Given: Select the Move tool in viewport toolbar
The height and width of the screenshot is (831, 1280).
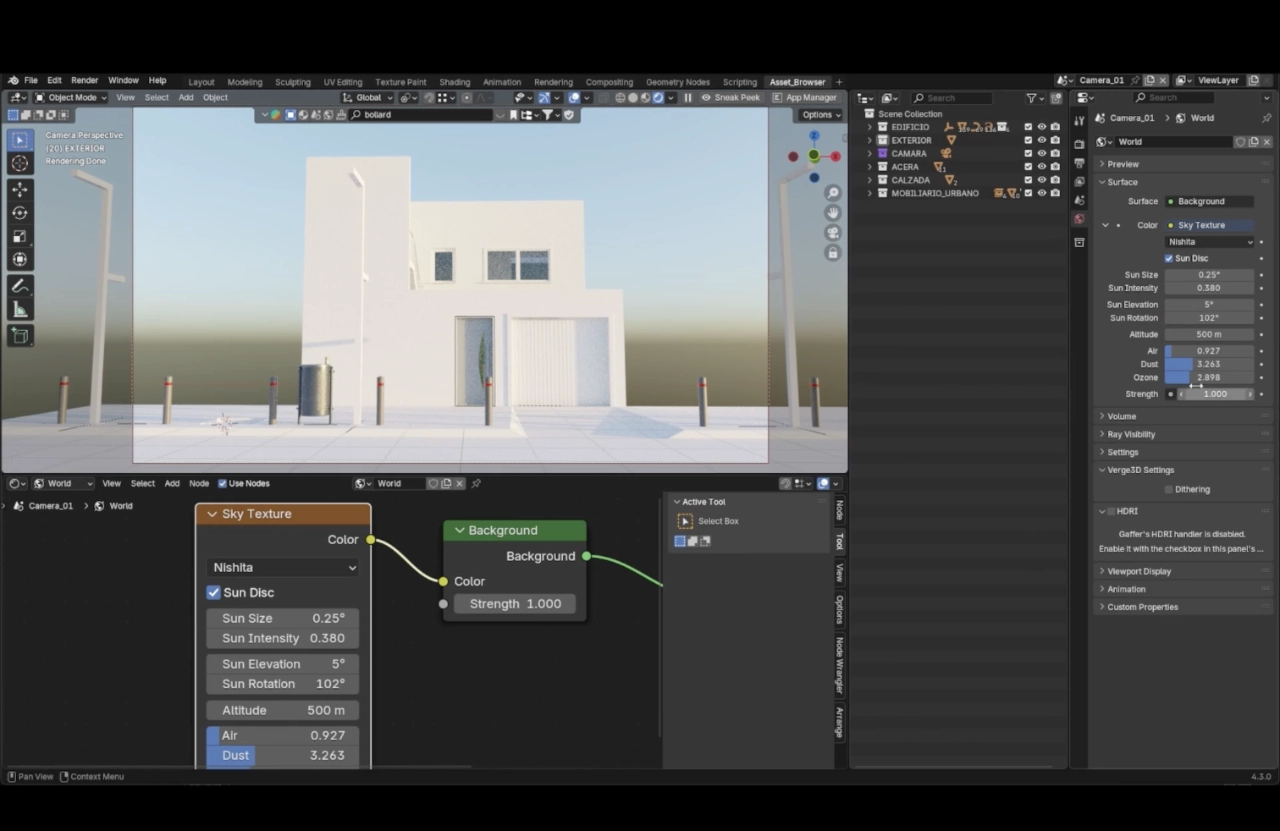Looking at the screenshot, I should tap(20, 189).
